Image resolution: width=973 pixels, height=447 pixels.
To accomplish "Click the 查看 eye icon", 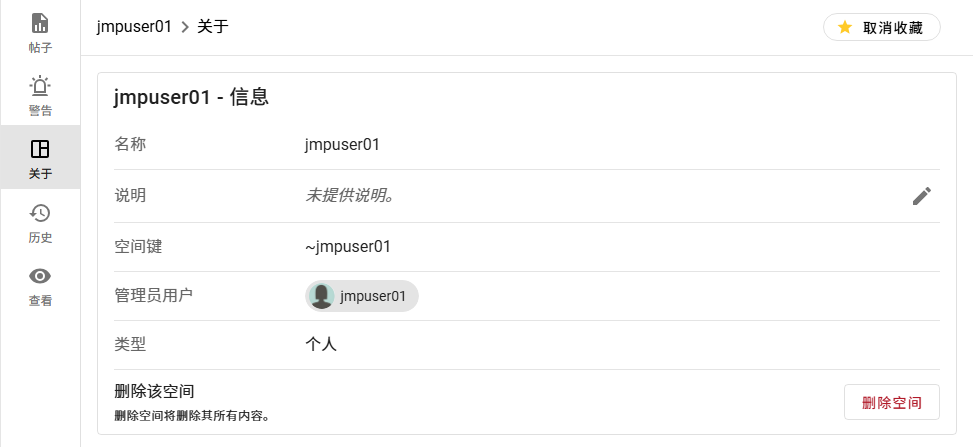I will (40, 276).
